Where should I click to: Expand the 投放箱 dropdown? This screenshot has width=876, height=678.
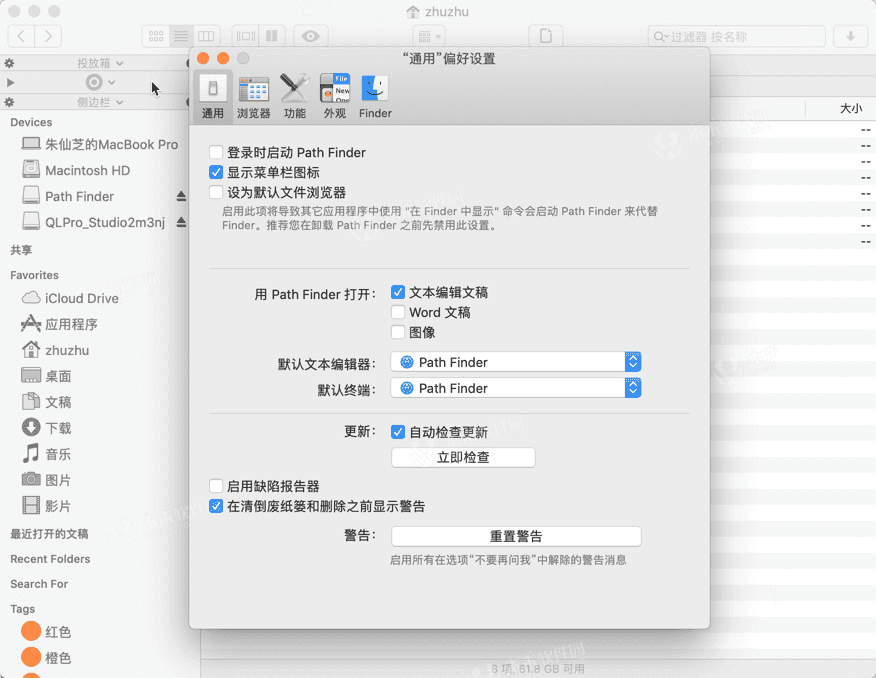[x=100, y=63]
